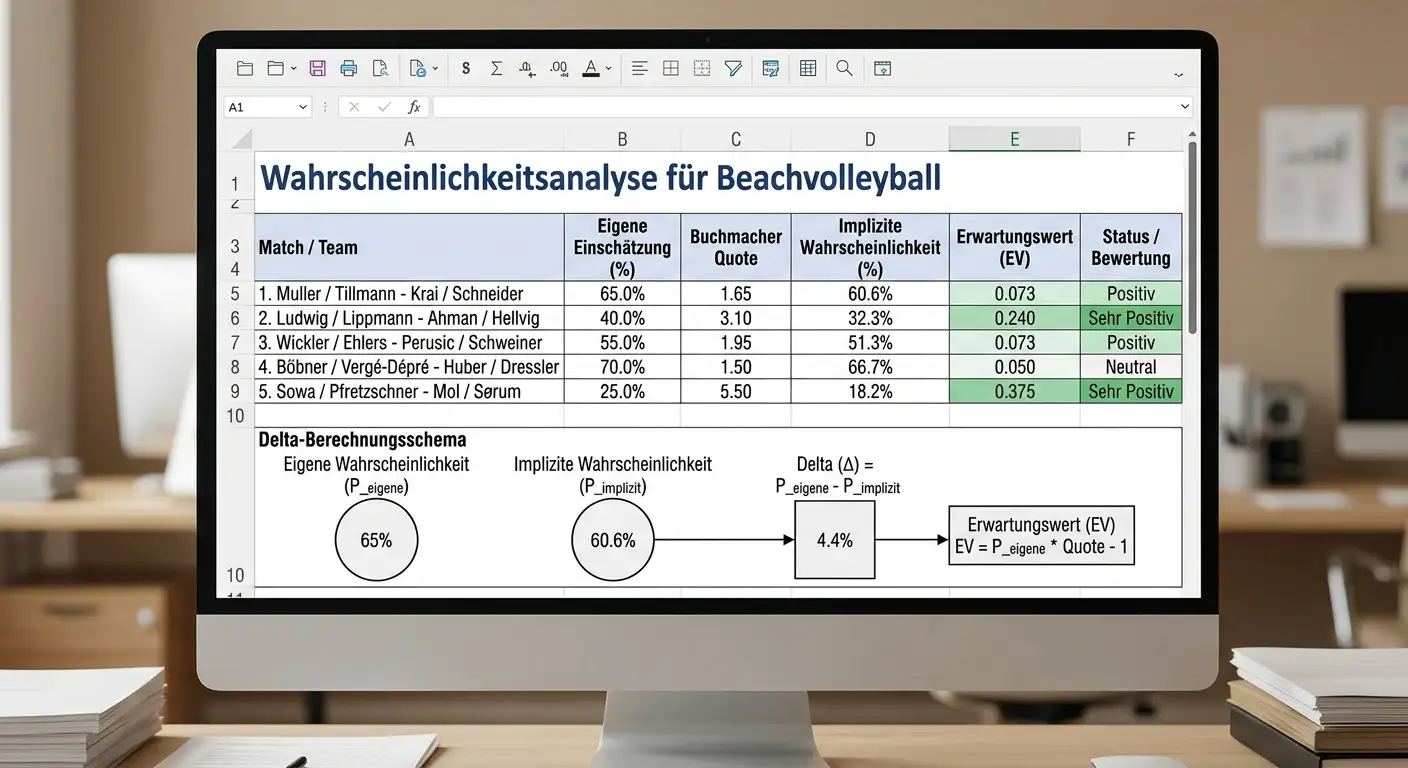The height and width of the screenshot is (768, 1408).
Task: Click the decimal arrow icon after sigma
Action: click(527, 69)
